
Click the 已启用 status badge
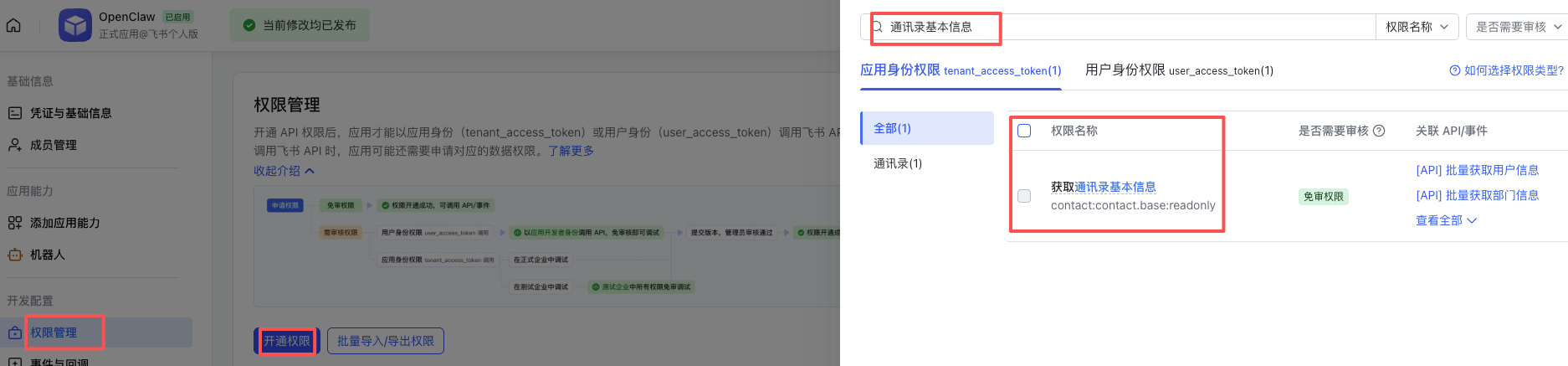coord(178,17)
